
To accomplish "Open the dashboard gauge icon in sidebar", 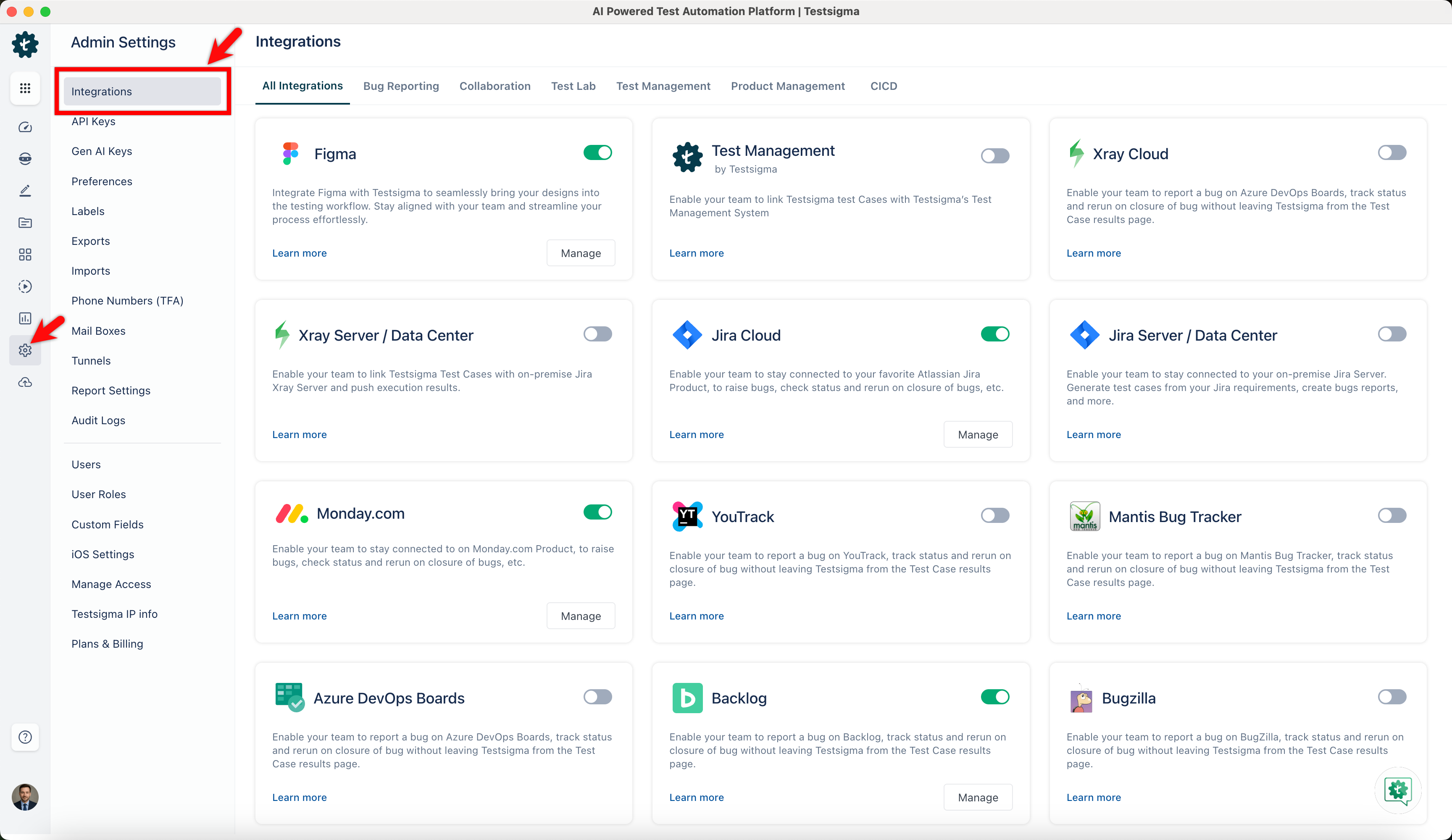I will click(25, 127).
